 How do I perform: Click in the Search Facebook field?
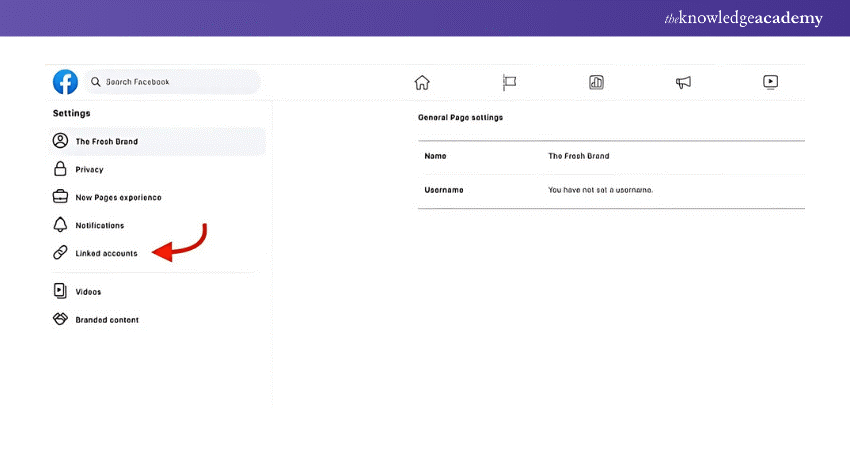[175, 82]
